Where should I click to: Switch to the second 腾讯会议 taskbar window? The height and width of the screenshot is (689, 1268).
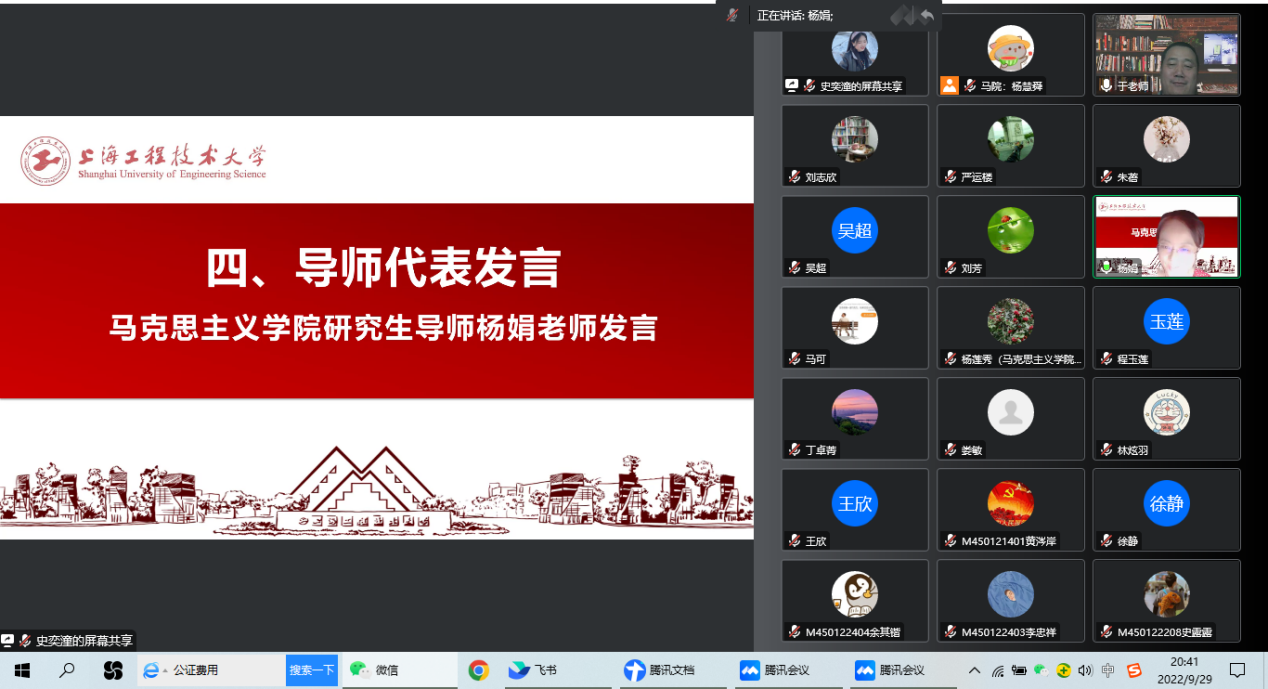(x=890, y=670)
